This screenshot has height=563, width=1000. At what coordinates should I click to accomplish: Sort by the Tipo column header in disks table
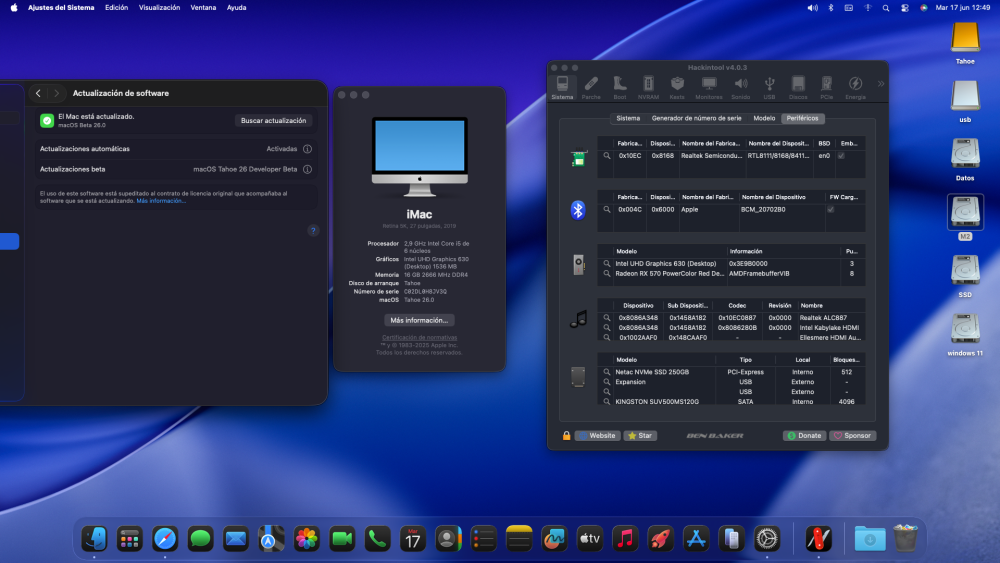[745, 360]
